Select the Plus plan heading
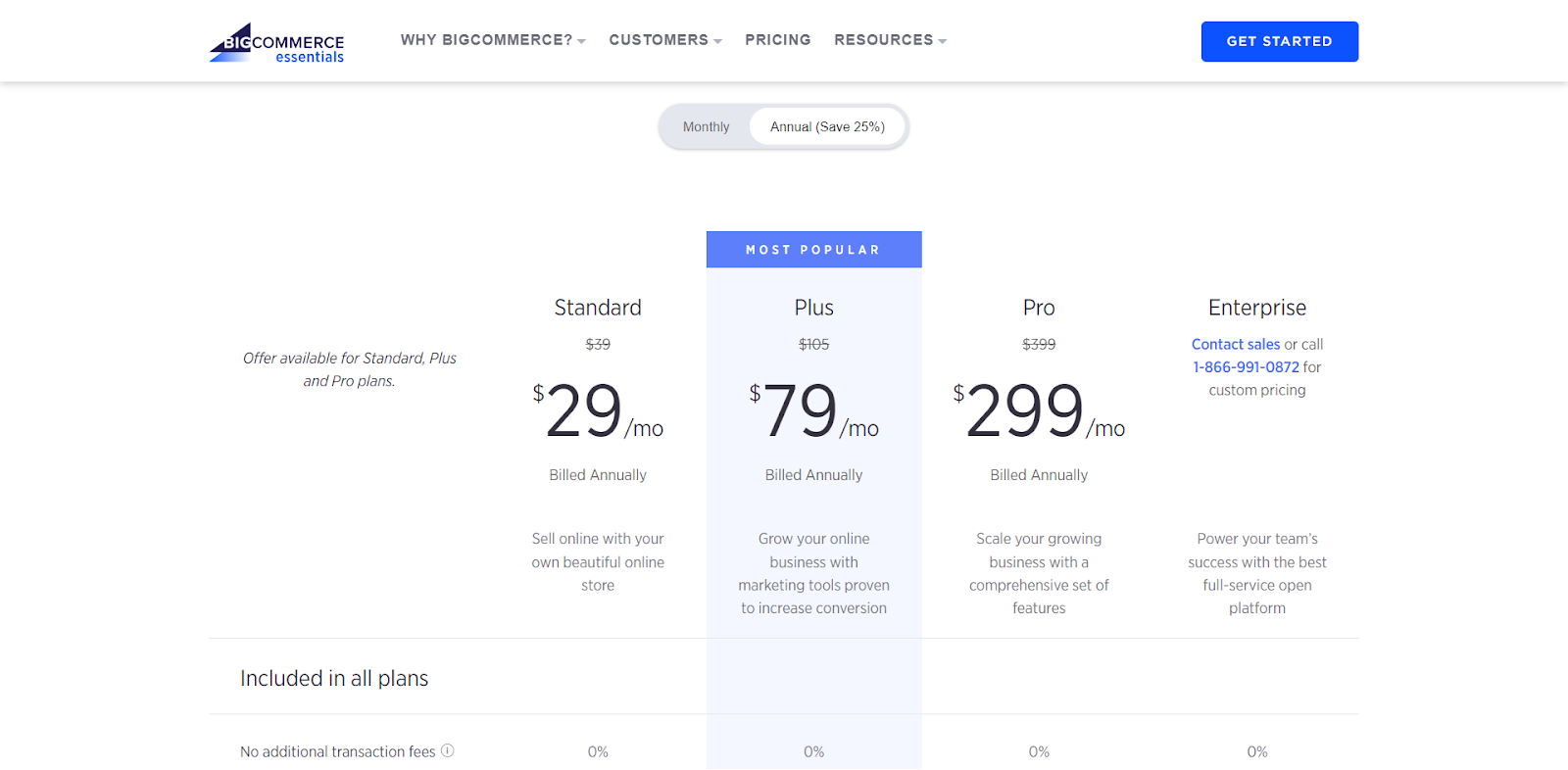The height and width of the screenshot is (770, 1568). tap(814, 308)
